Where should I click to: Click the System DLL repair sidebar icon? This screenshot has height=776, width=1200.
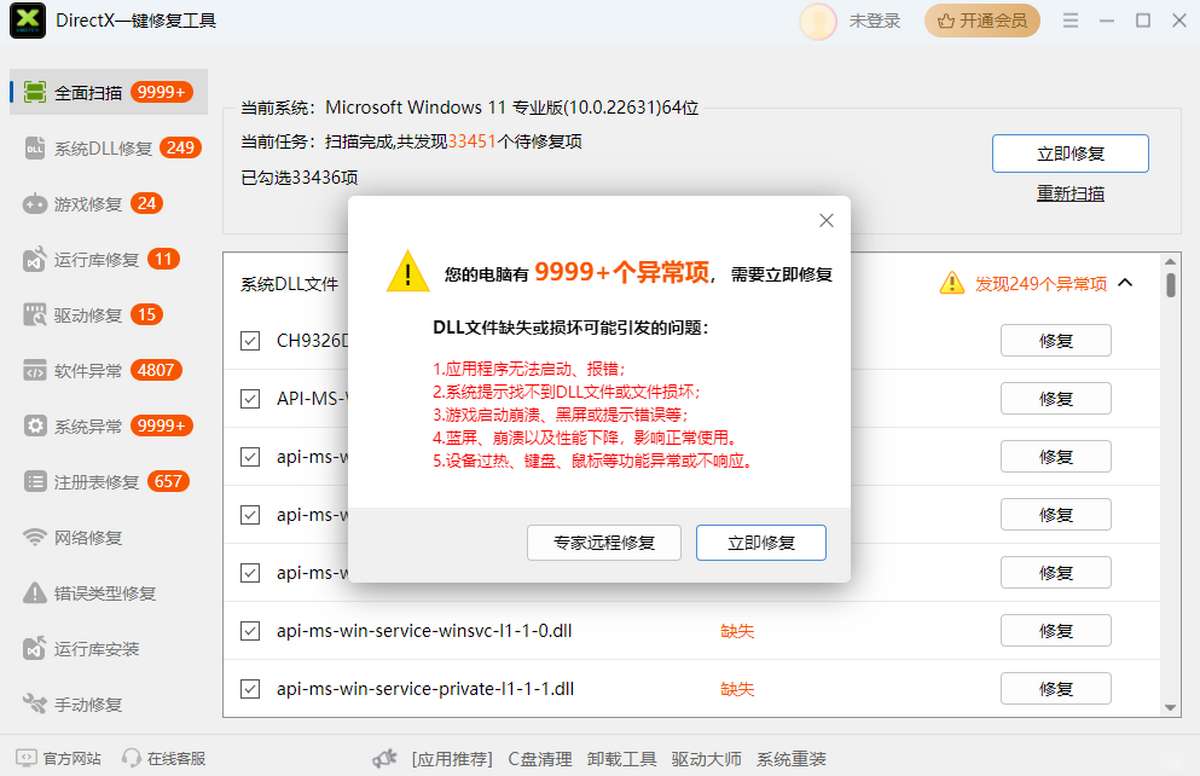coord(35,148)
